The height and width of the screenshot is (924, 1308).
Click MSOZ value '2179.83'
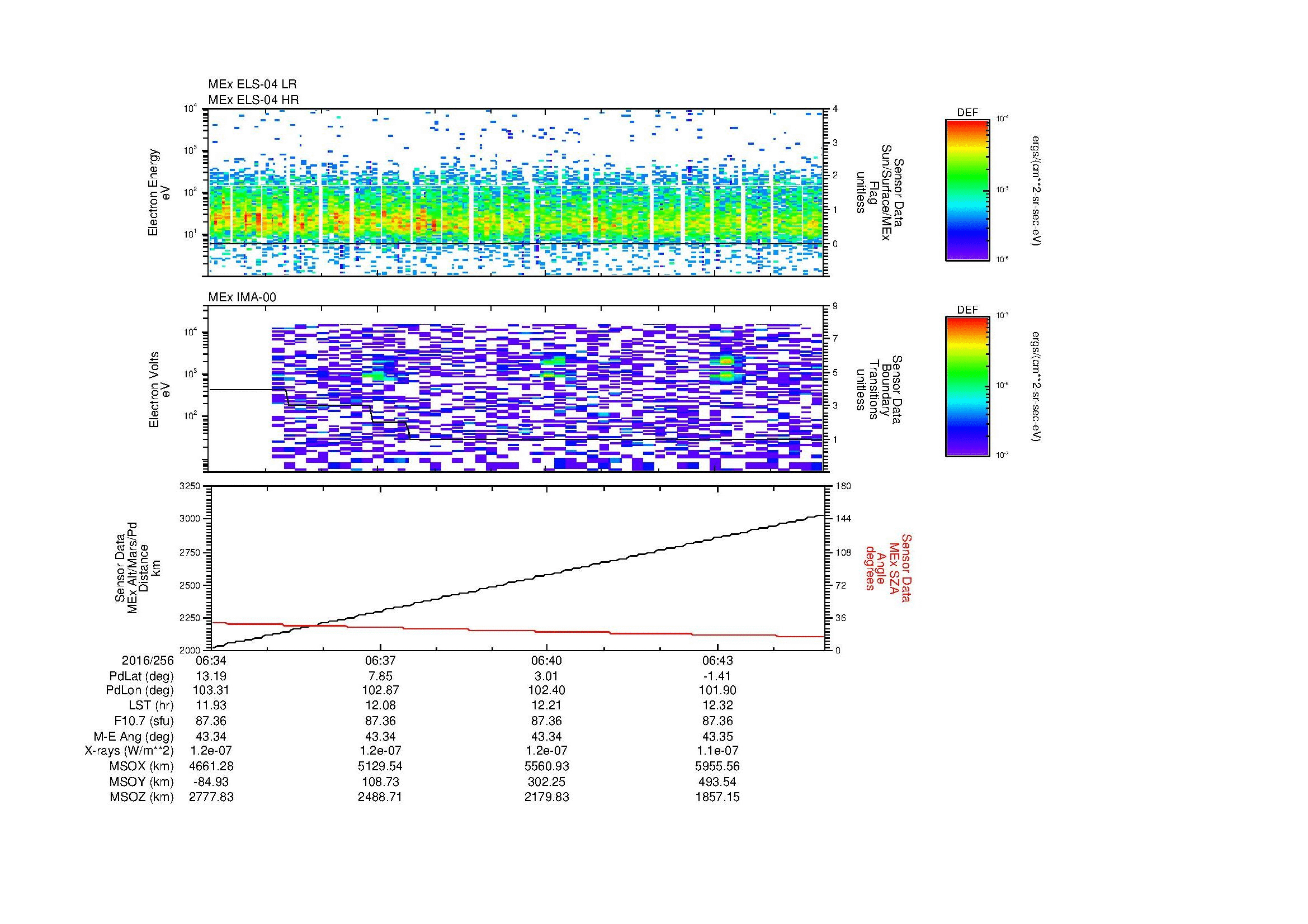pos(546,797)
